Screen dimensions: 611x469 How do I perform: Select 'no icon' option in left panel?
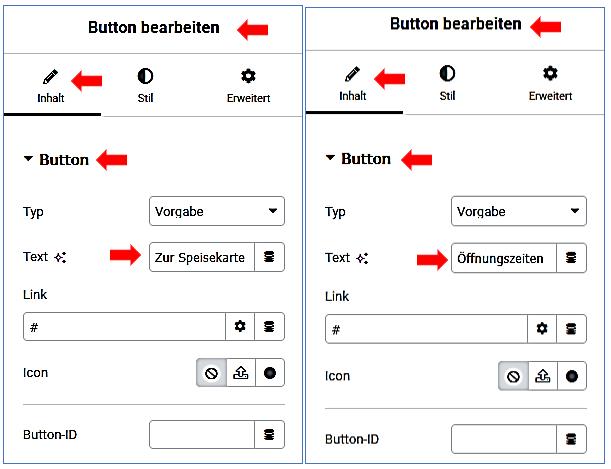coord(212,373)
